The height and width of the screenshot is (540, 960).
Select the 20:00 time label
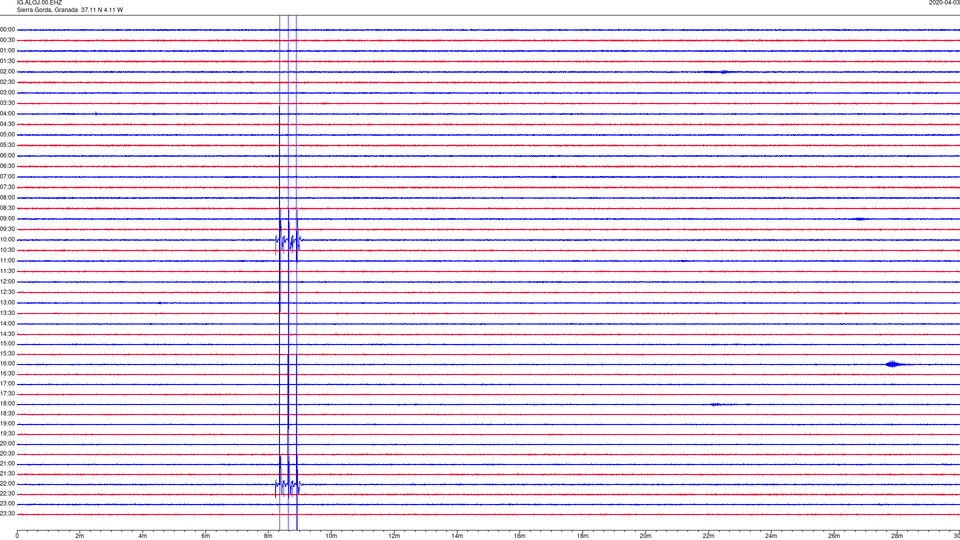[7, 444]
